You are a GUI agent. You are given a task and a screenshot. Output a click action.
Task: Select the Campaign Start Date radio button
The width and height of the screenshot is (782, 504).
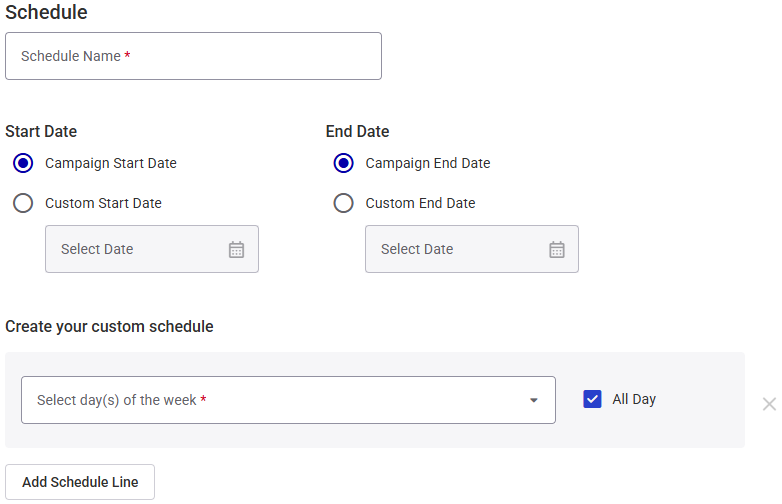[23, 163]
